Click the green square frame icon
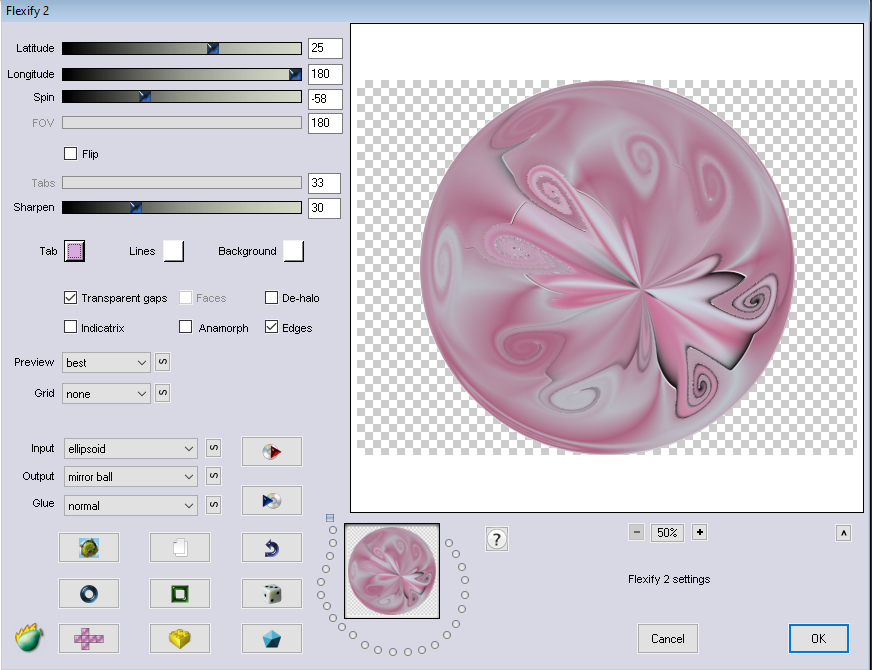 coord(180,593)
